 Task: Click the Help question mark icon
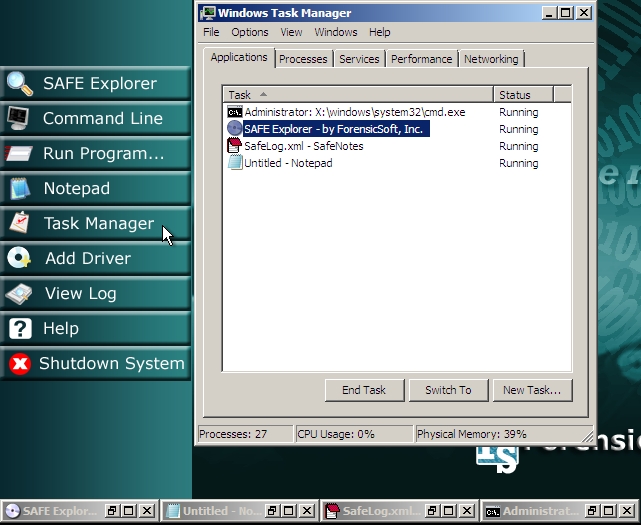tap(20, 328)
